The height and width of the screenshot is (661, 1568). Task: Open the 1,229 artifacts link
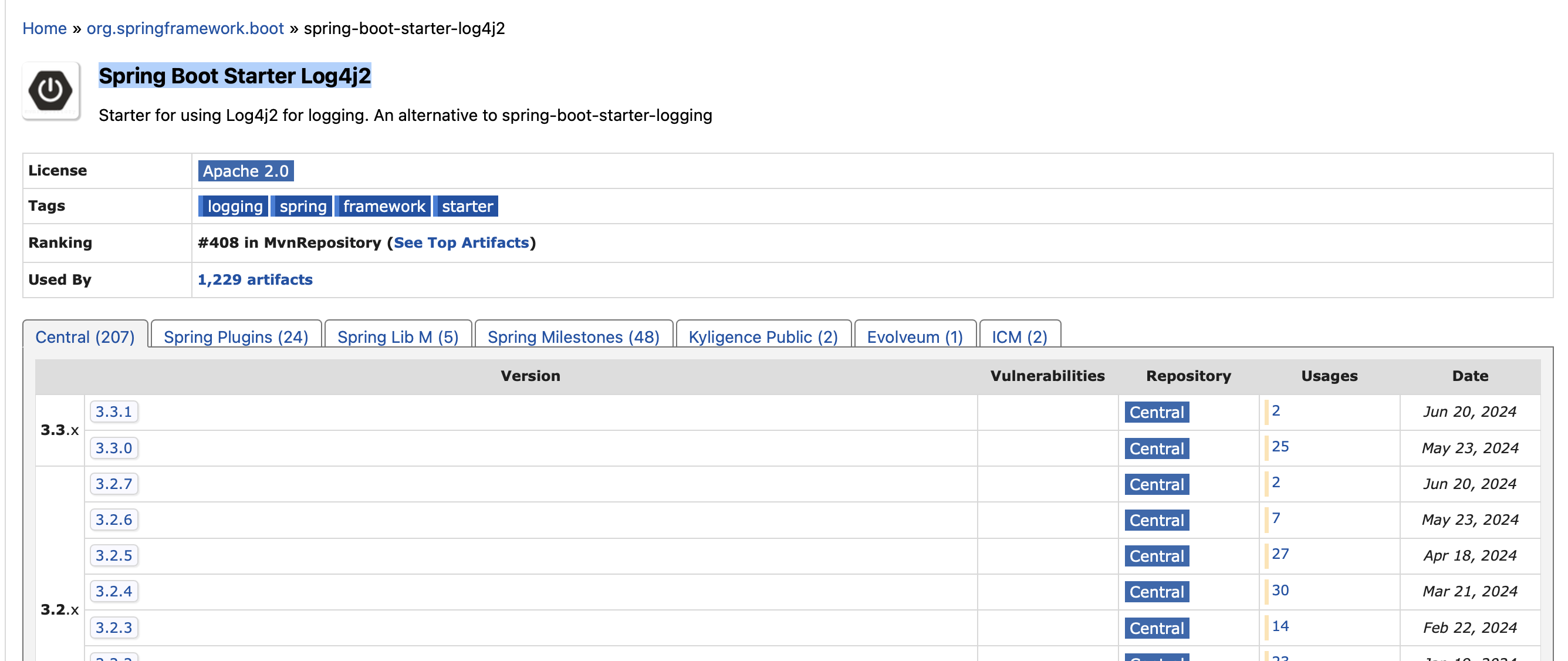(255, 279)
